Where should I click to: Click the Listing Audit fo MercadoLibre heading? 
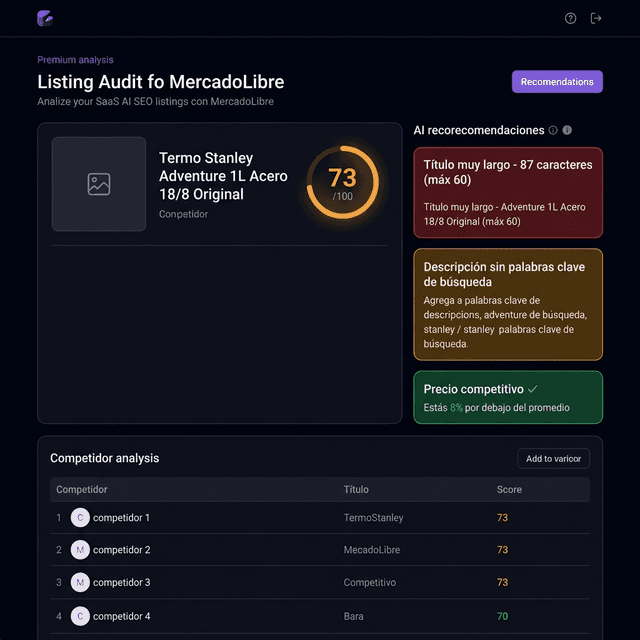pos(160,82)
